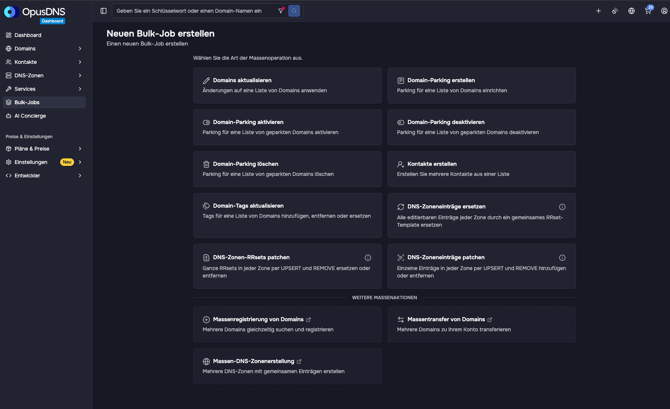The width and height of the screenshot is (670, 409).
Task: Click refresh icon of DNS-Zoneneinträge ersetzen
Action: coord(400,207)
